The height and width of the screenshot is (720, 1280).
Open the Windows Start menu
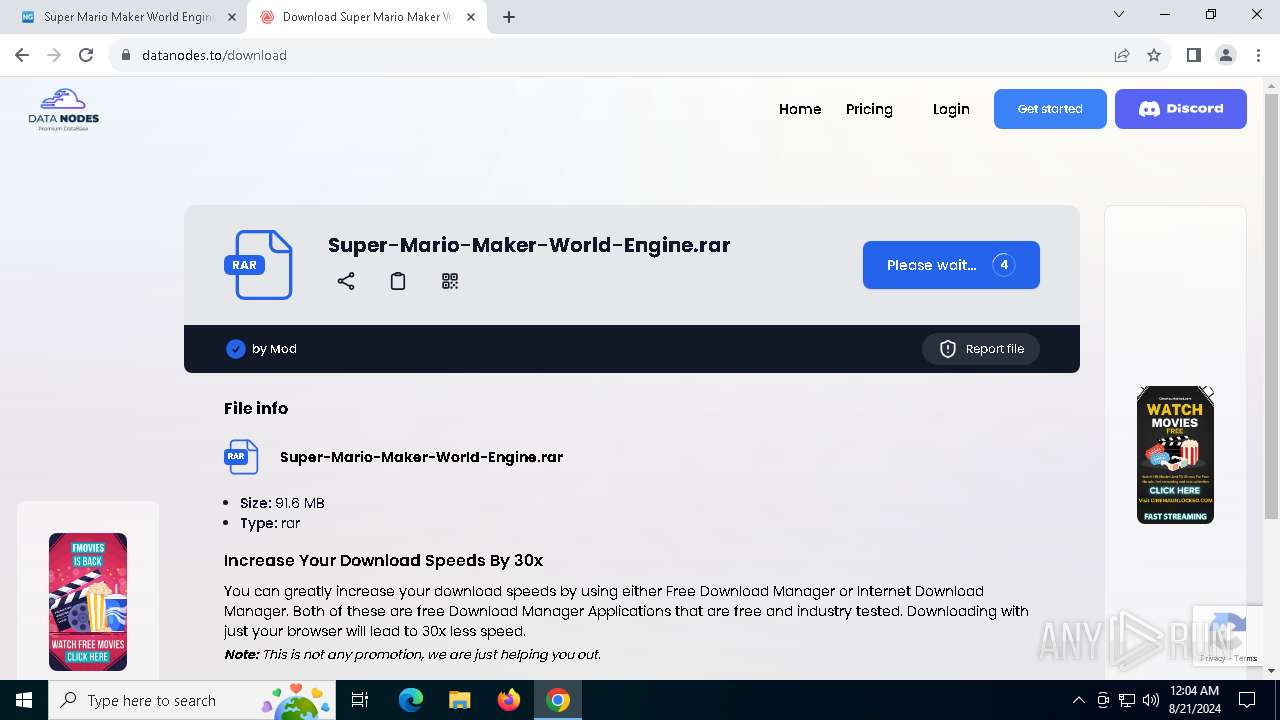click(x=24, y=700)
